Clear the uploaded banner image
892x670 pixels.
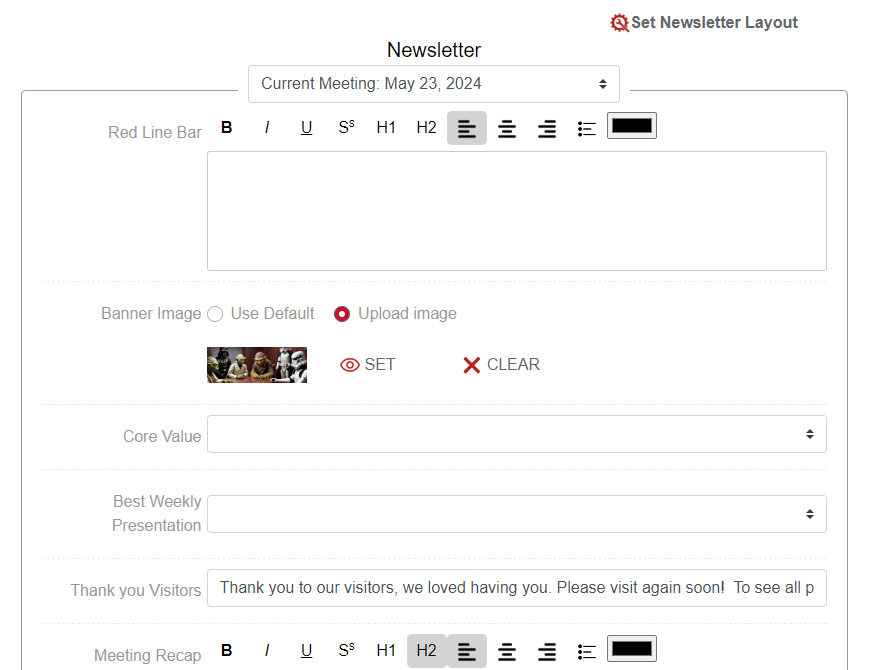tap(501, 365)
